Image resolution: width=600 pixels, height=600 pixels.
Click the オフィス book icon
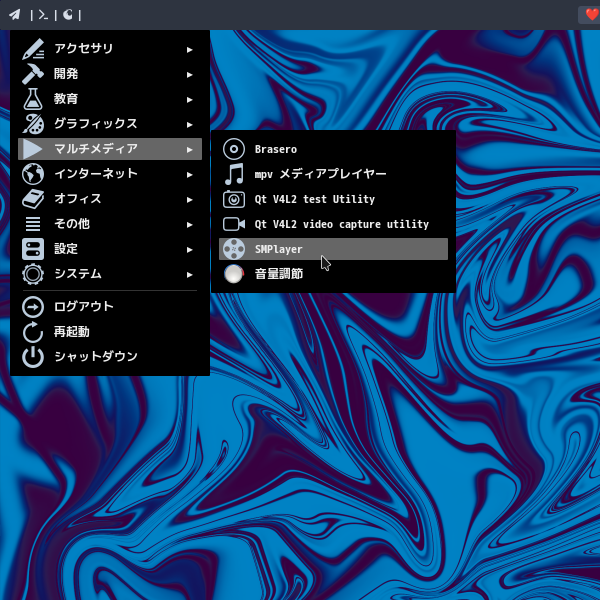[x=33, y=199]
